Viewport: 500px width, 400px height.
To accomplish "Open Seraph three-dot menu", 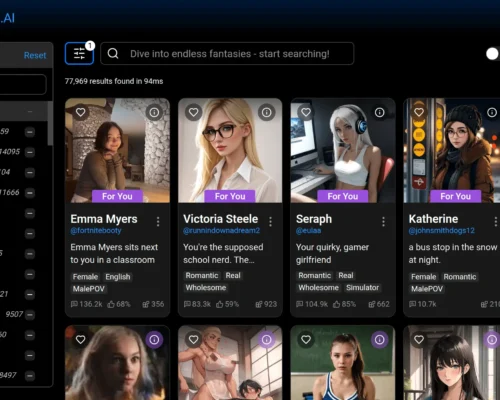I will pyautogui.click(x=383, y=221).
